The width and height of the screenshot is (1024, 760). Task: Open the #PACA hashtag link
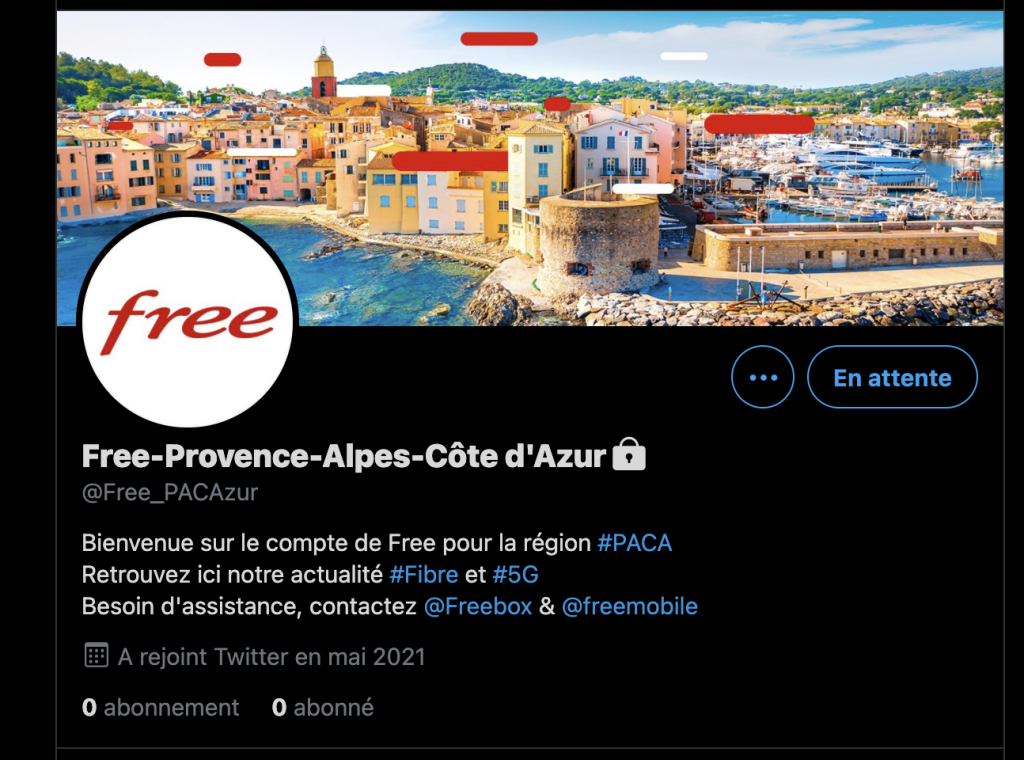(x=634, y=543)
